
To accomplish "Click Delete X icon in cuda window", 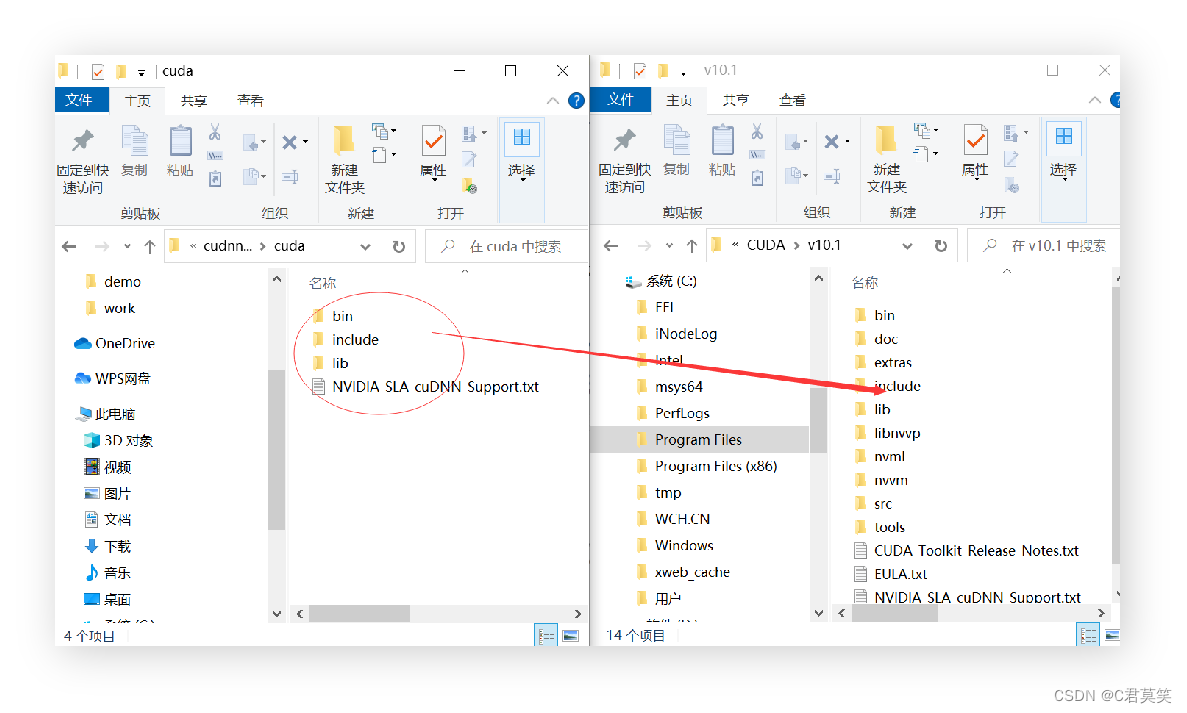I will [x=289, y=142].
